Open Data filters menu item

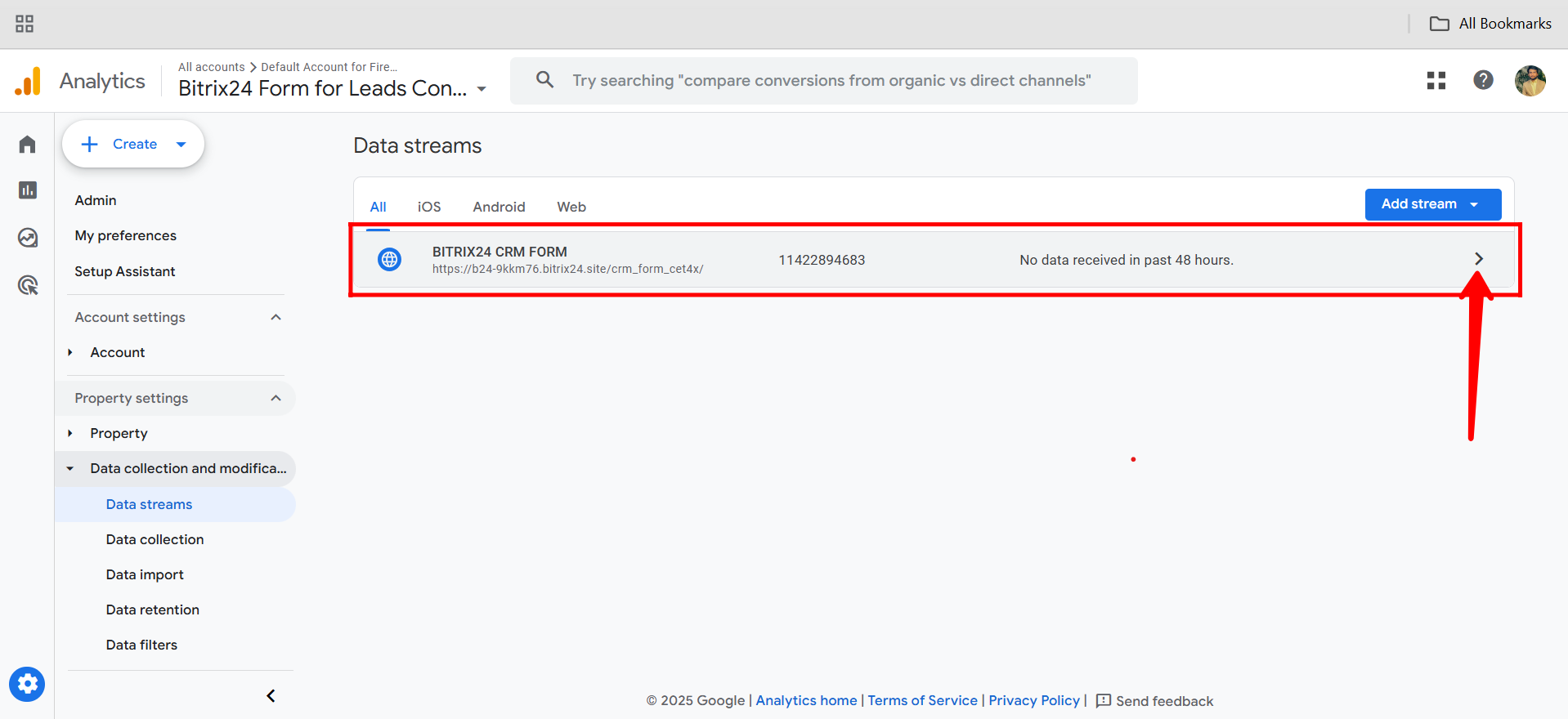[x=141, y=645]
